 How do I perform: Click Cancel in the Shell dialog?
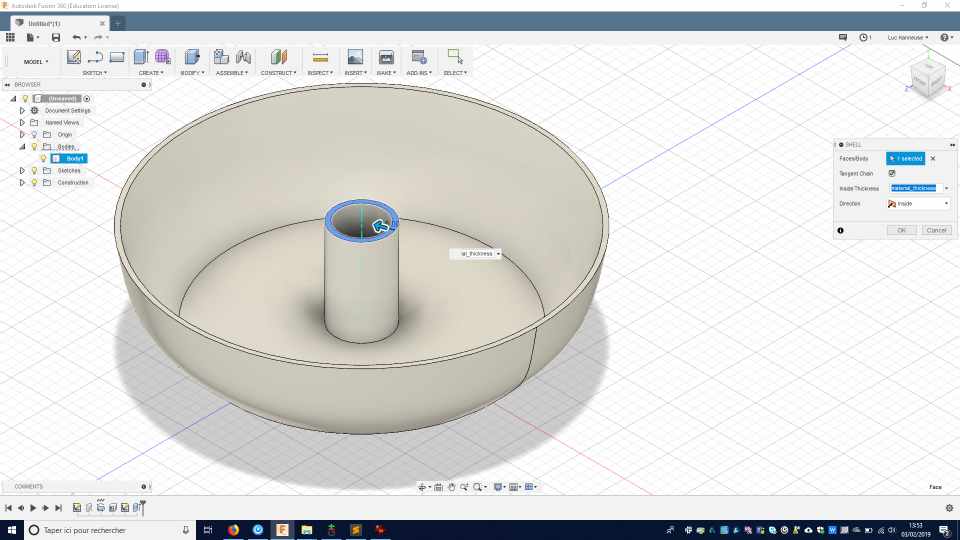(936, 230)
